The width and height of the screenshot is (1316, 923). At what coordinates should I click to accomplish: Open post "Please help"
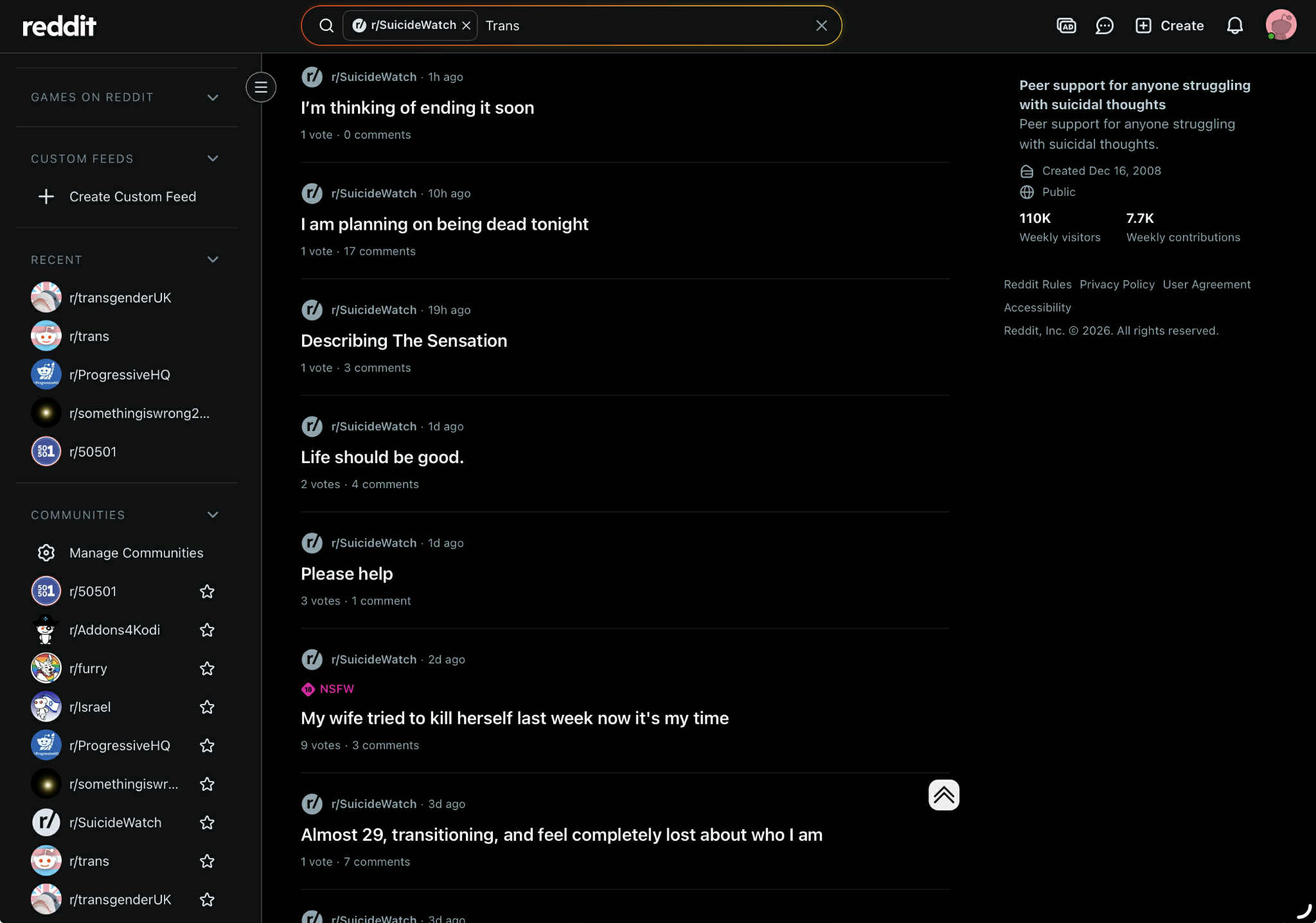pyautogui.click(x=346, y=574)
